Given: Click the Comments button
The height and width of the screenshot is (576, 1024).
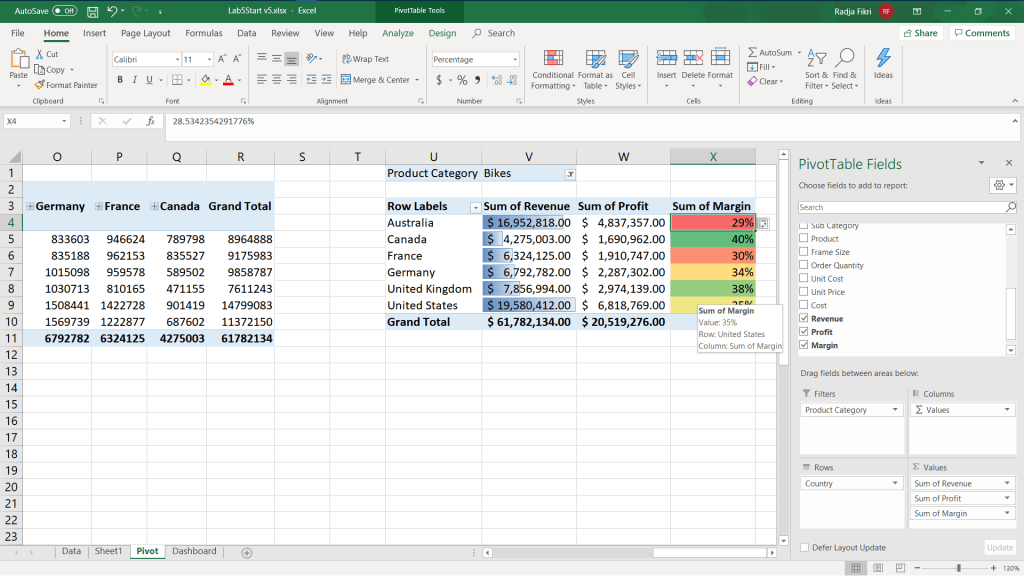Looking at the screenshot, I should (x=981, y=33).
